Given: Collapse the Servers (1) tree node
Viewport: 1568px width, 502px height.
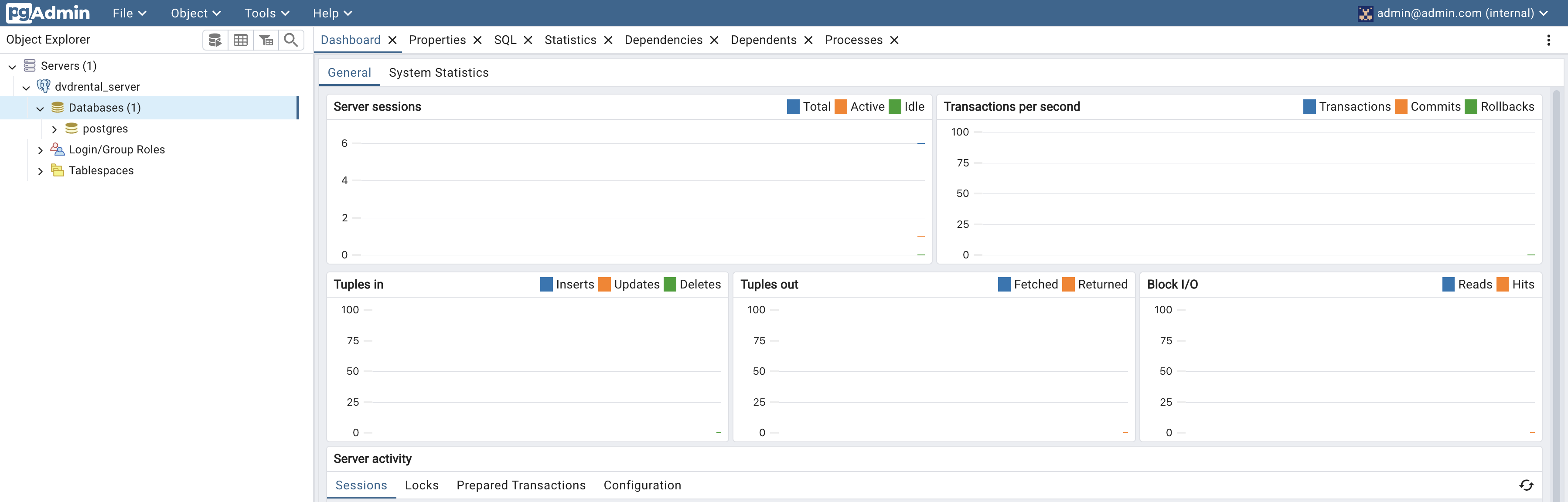Looking at the screenshot, I should coord(12,66).
